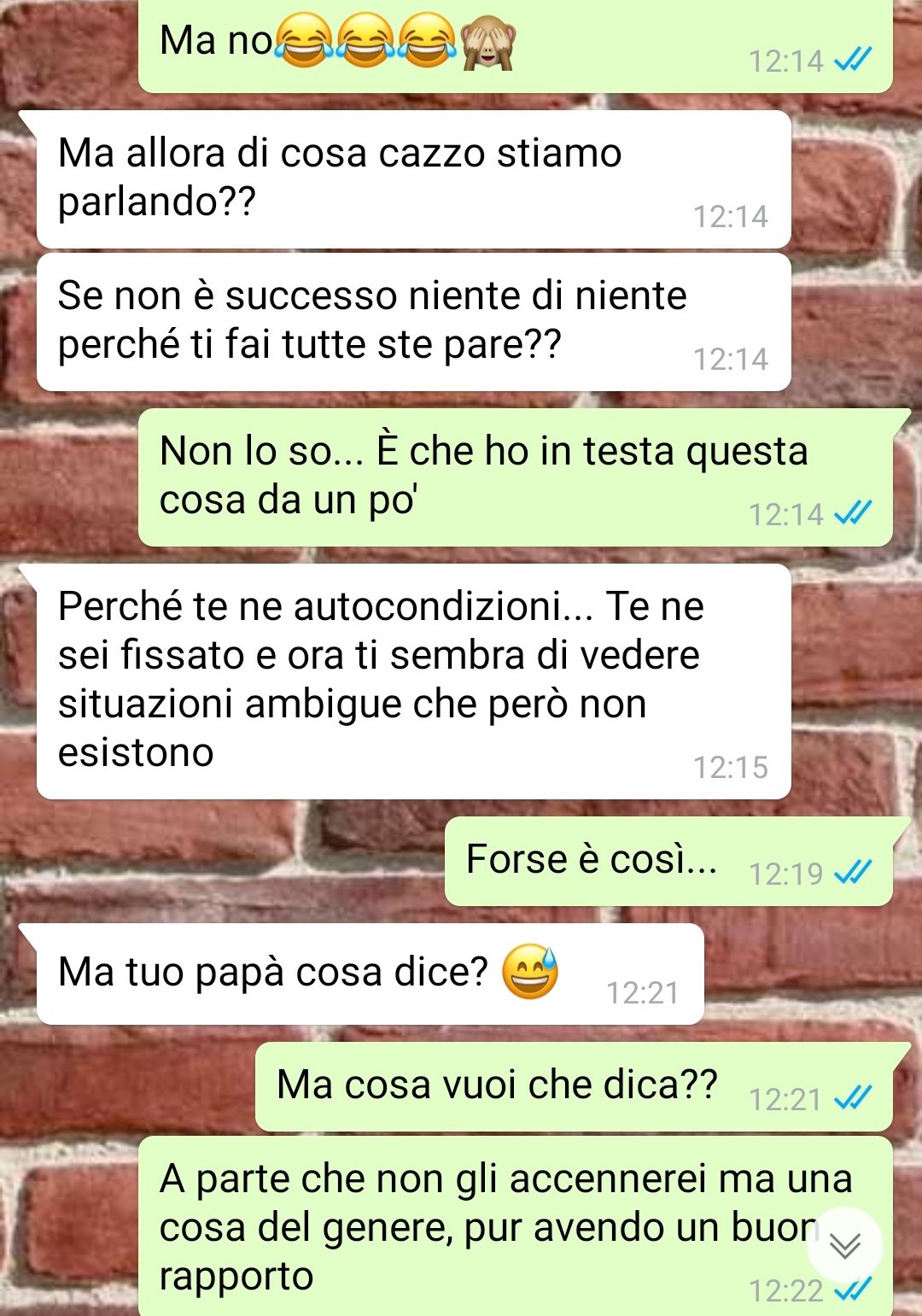Select the 'Ma tuo papà cosa dice?' message
922x1316 pixels.
pyautogui.click(x=370, y=974)
